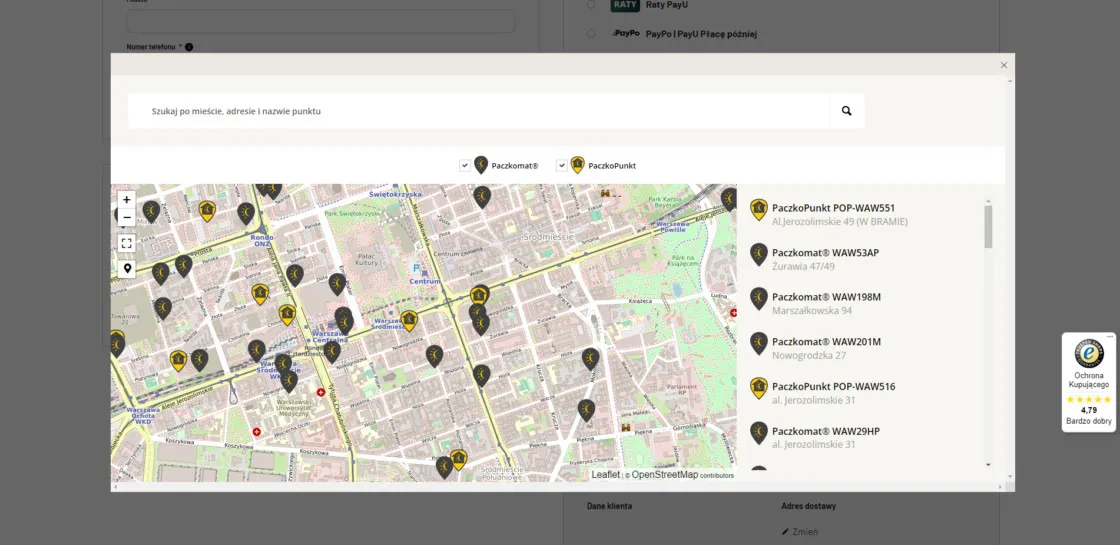
Task: Open the Trusted Shops badge options dots
Action: click(1110, 336)
